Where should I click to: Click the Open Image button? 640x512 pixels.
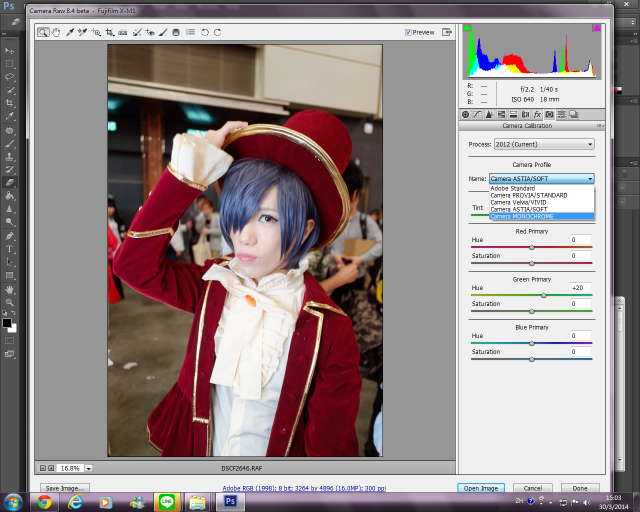[481, 488]
